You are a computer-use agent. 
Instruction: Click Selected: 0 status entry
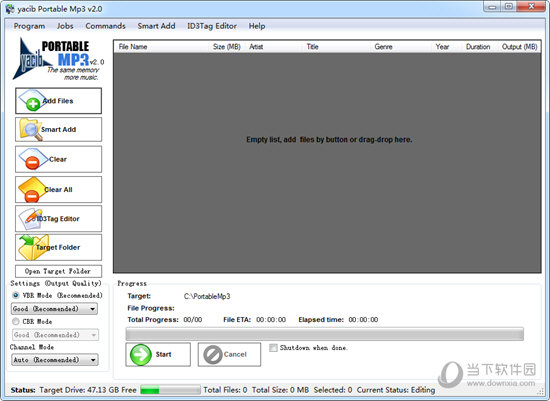(x=333, y=390)
